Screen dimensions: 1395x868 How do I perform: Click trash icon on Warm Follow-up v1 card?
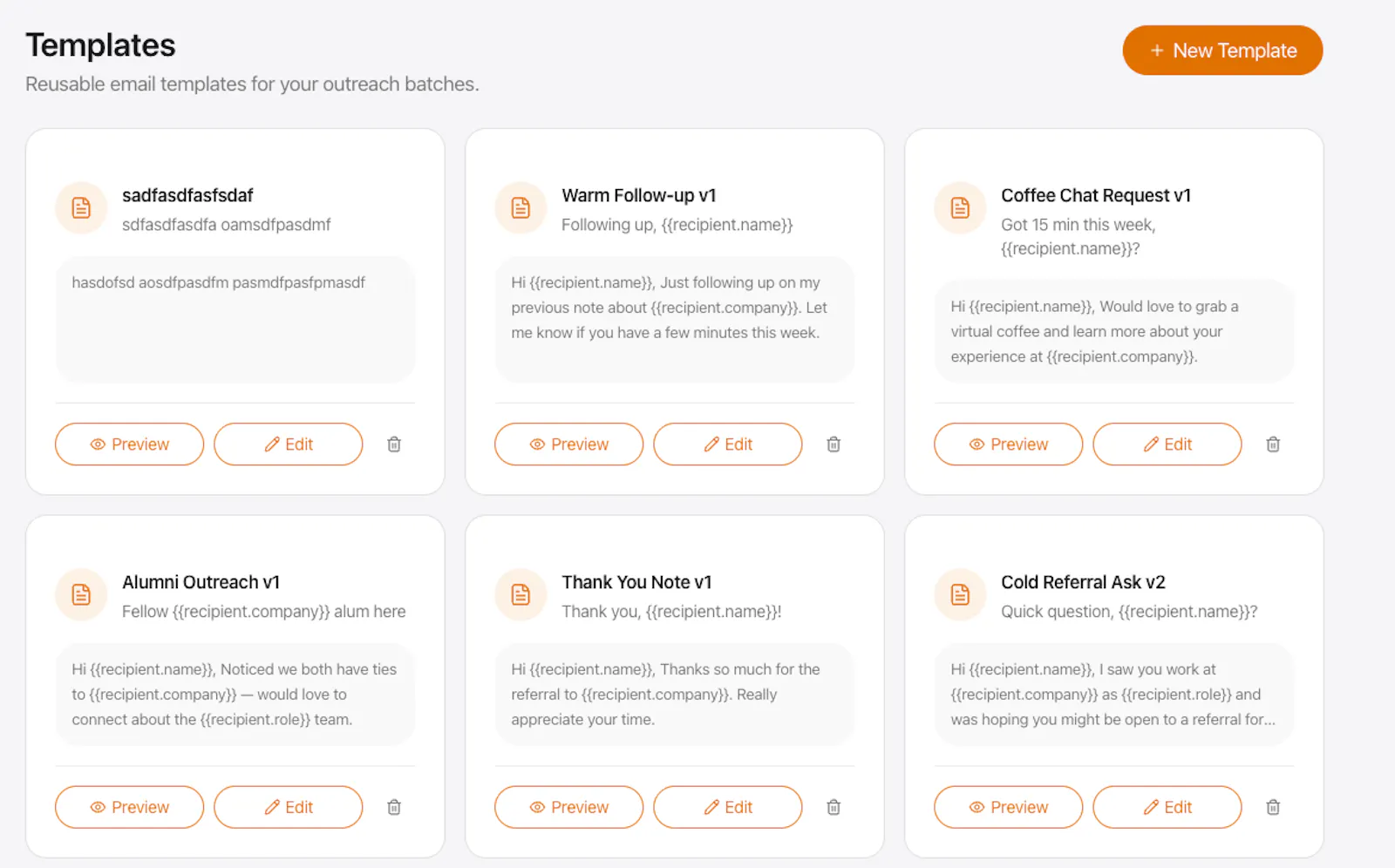(x=834, y=444)
